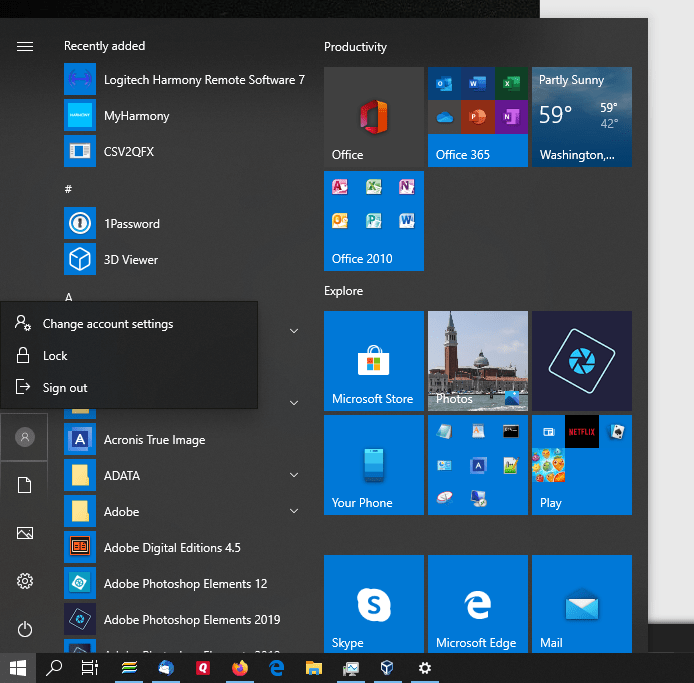Screen dimensions: 694x683
Task: Open the Office 365 folder tile
Action: tap(478, 117)
